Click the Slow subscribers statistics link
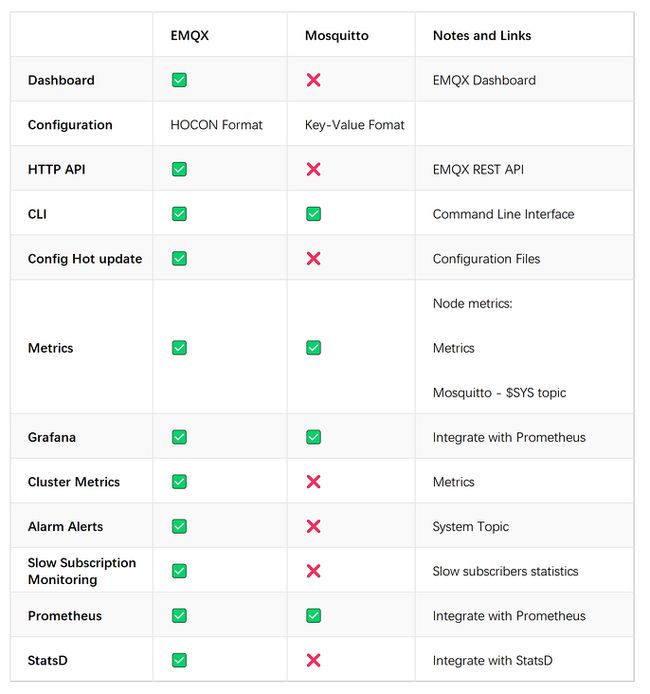650x694 pixels. pyautogui.click(x=505, y=571)
